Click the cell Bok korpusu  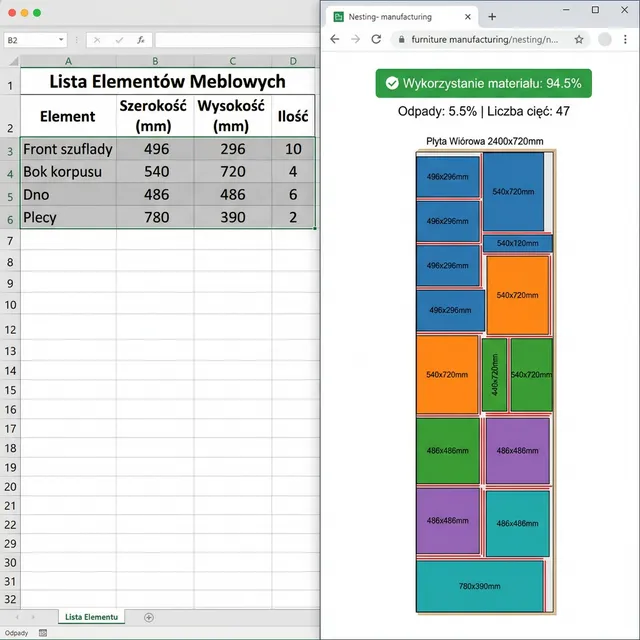pos(68,171)
